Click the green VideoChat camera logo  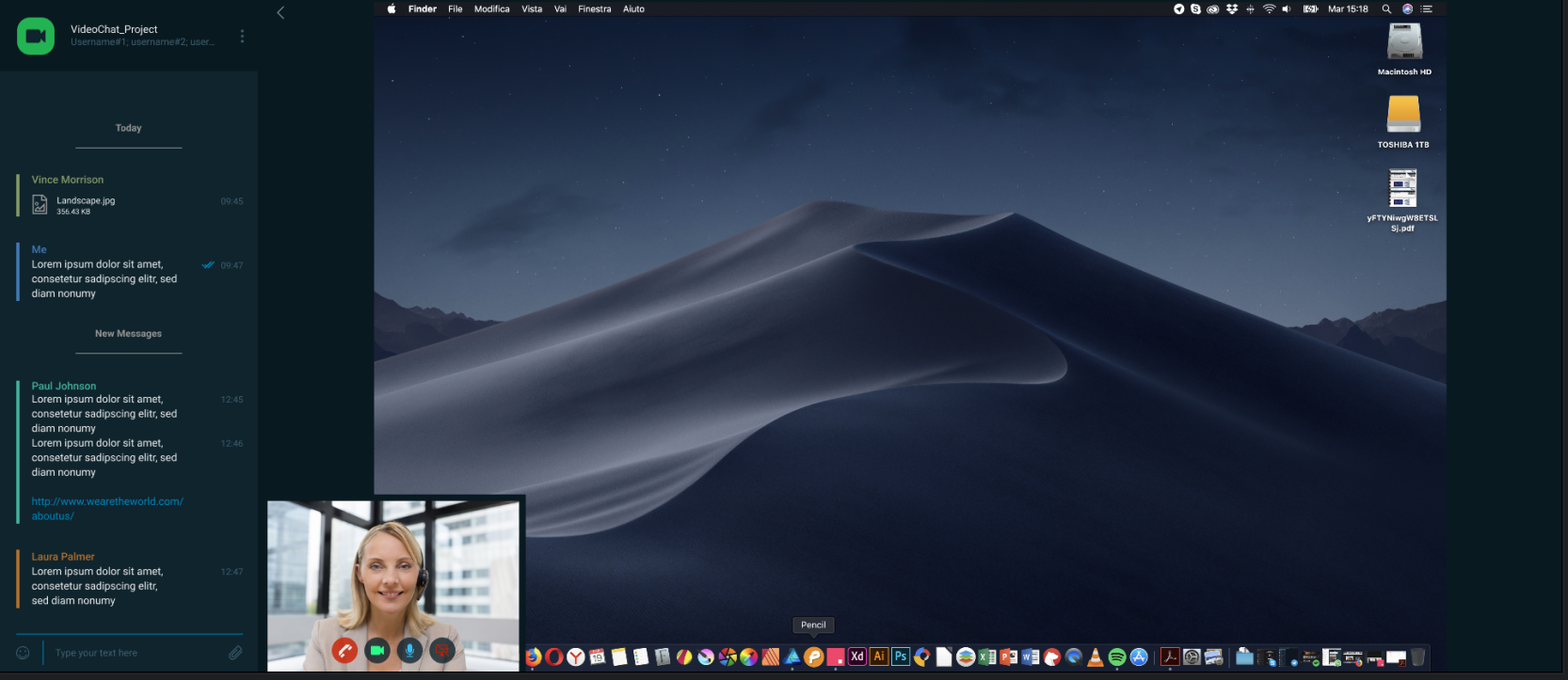click(x=36, y=37)
